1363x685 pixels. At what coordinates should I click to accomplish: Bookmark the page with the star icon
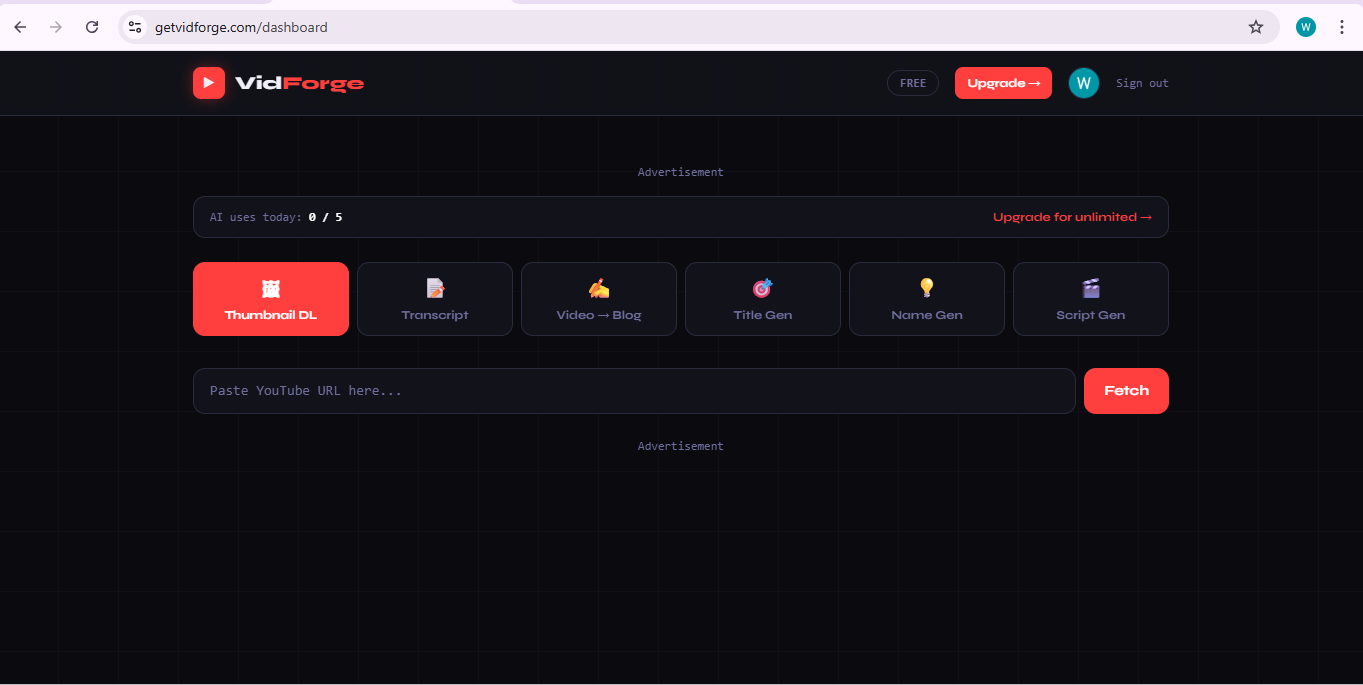pos(1255,27)
